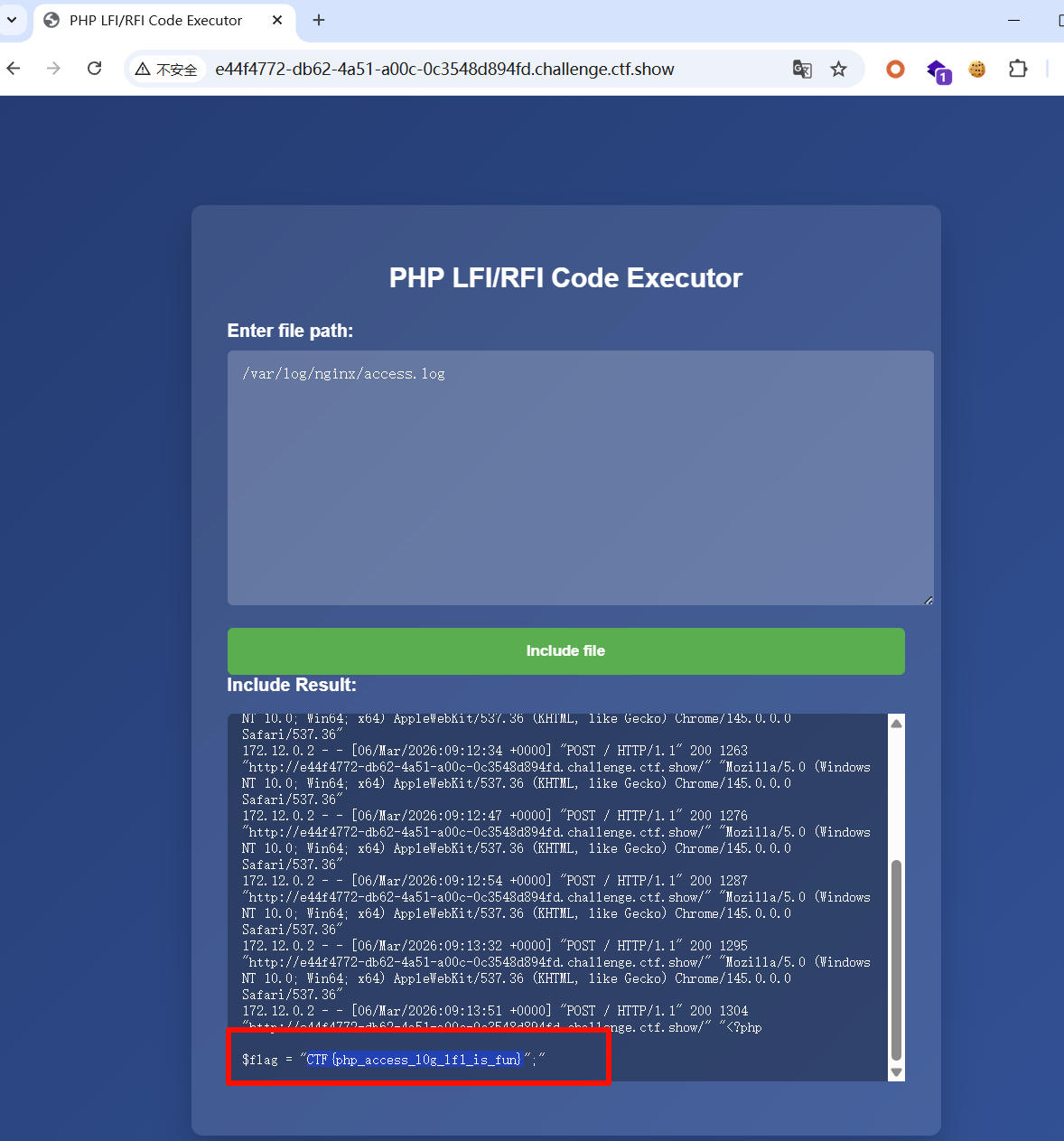Focus the file path text area

[x=580, y=477]
